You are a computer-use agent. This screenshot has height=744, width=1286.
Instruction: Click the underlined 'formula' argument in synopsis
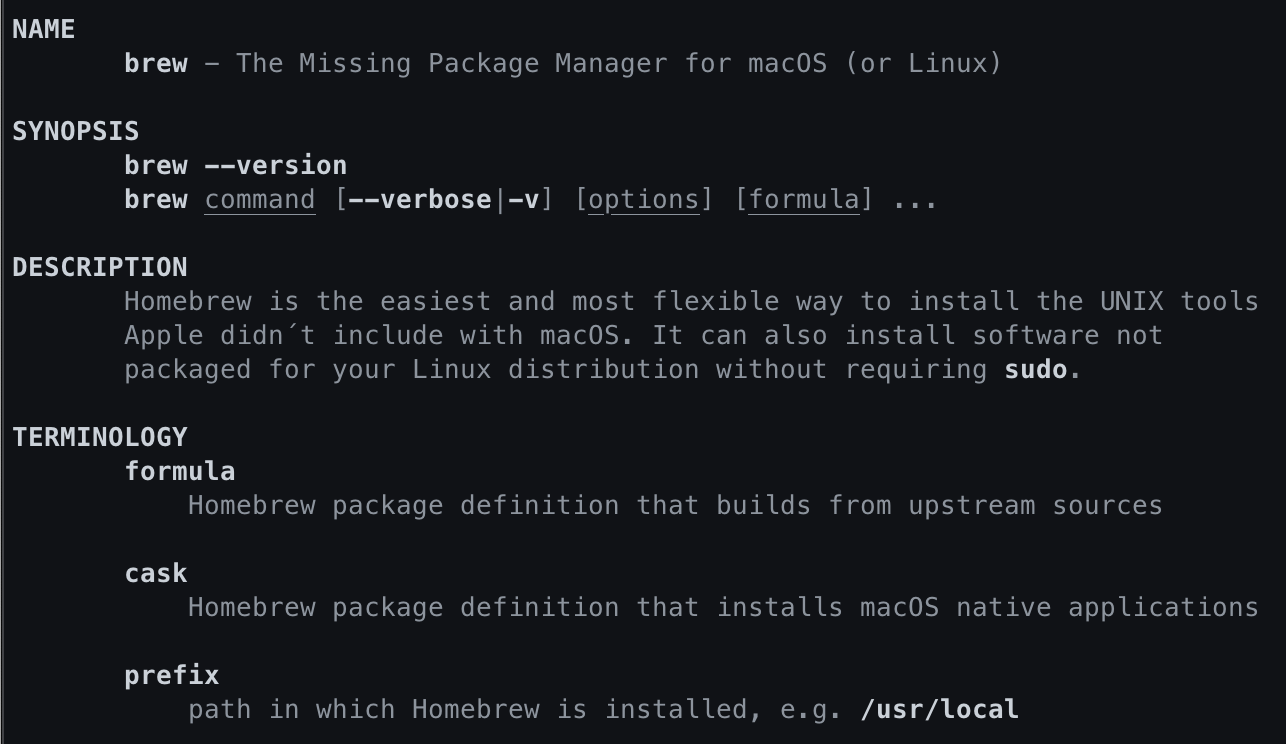[803, 200]
